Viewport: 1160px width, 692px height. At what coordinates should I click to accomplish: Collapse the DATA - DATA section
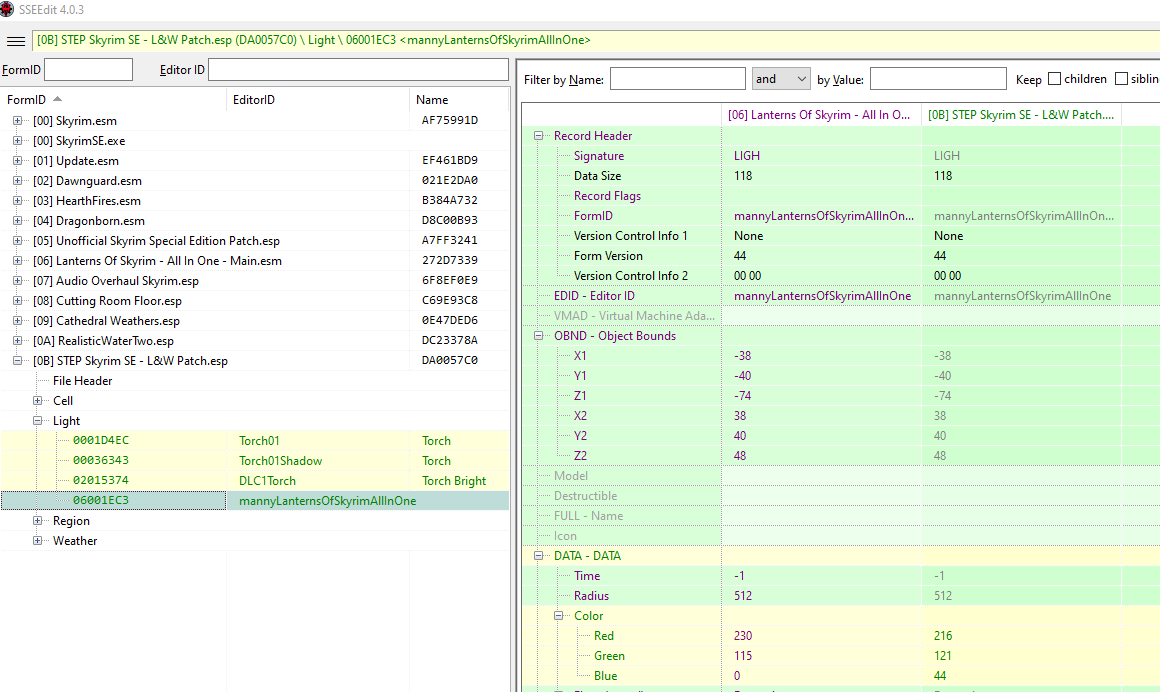coord(539,555)
